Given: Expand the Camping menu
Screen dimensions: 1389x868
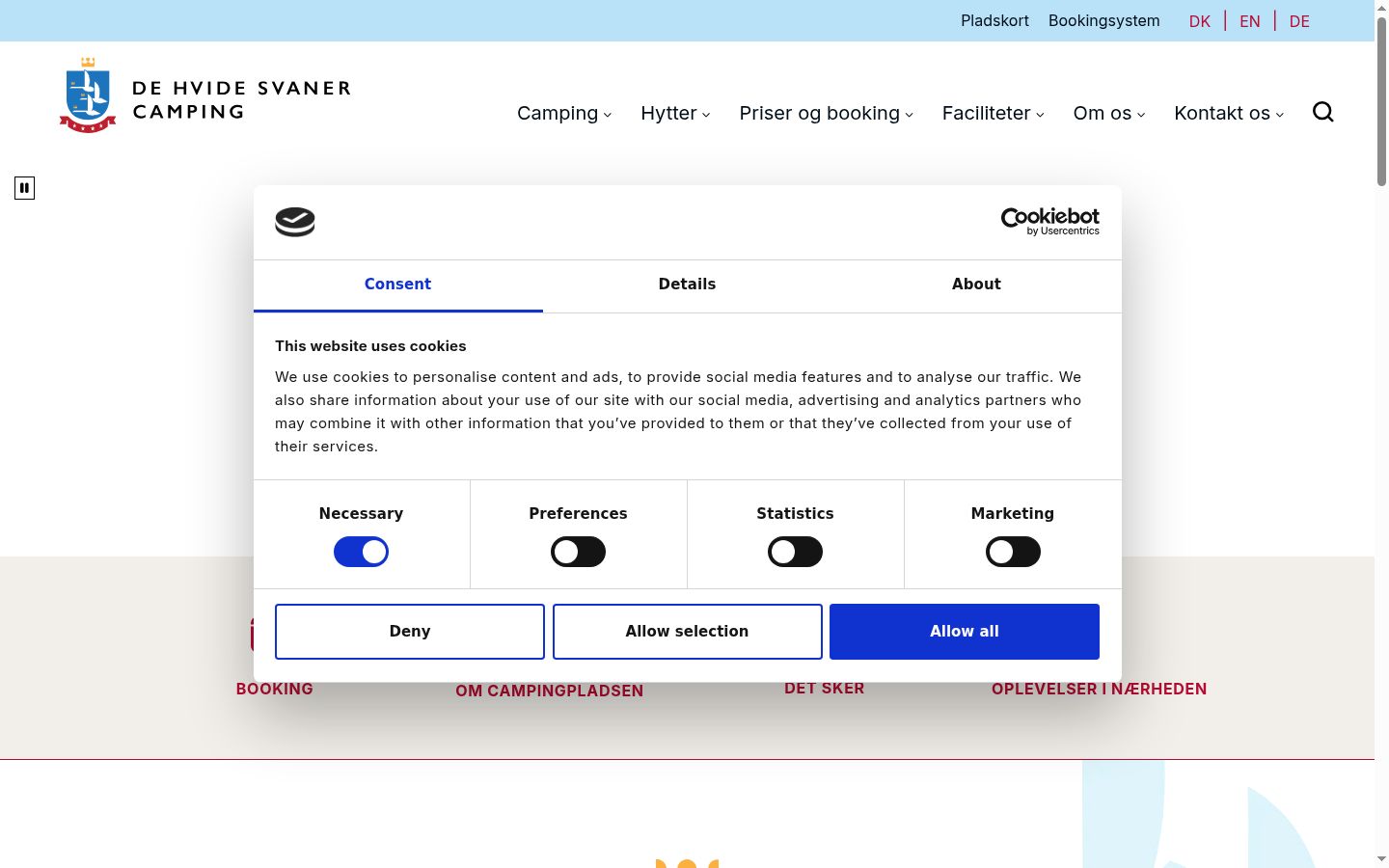Looking at the screenshot, I should pos(564,113).
